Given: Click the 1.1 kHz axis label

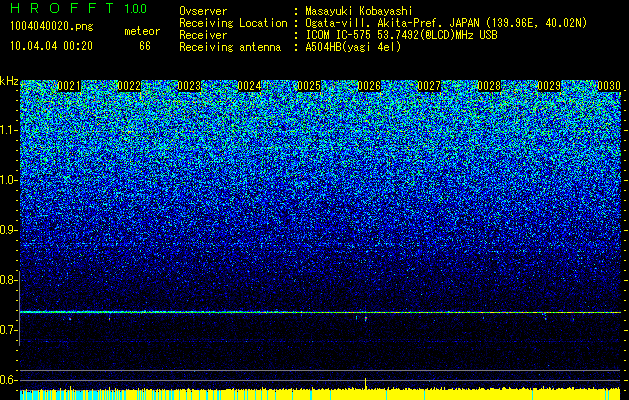Looking at the screenshot, I should pos(8,130).
